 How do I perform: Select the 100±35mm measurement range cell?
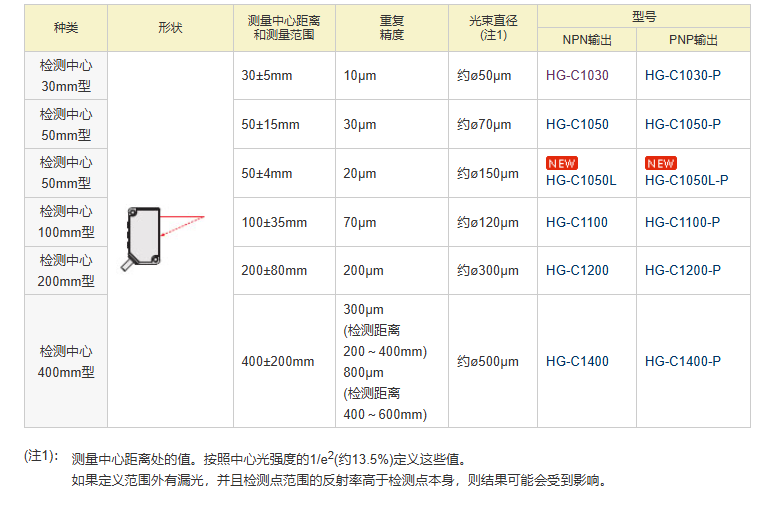284,222
